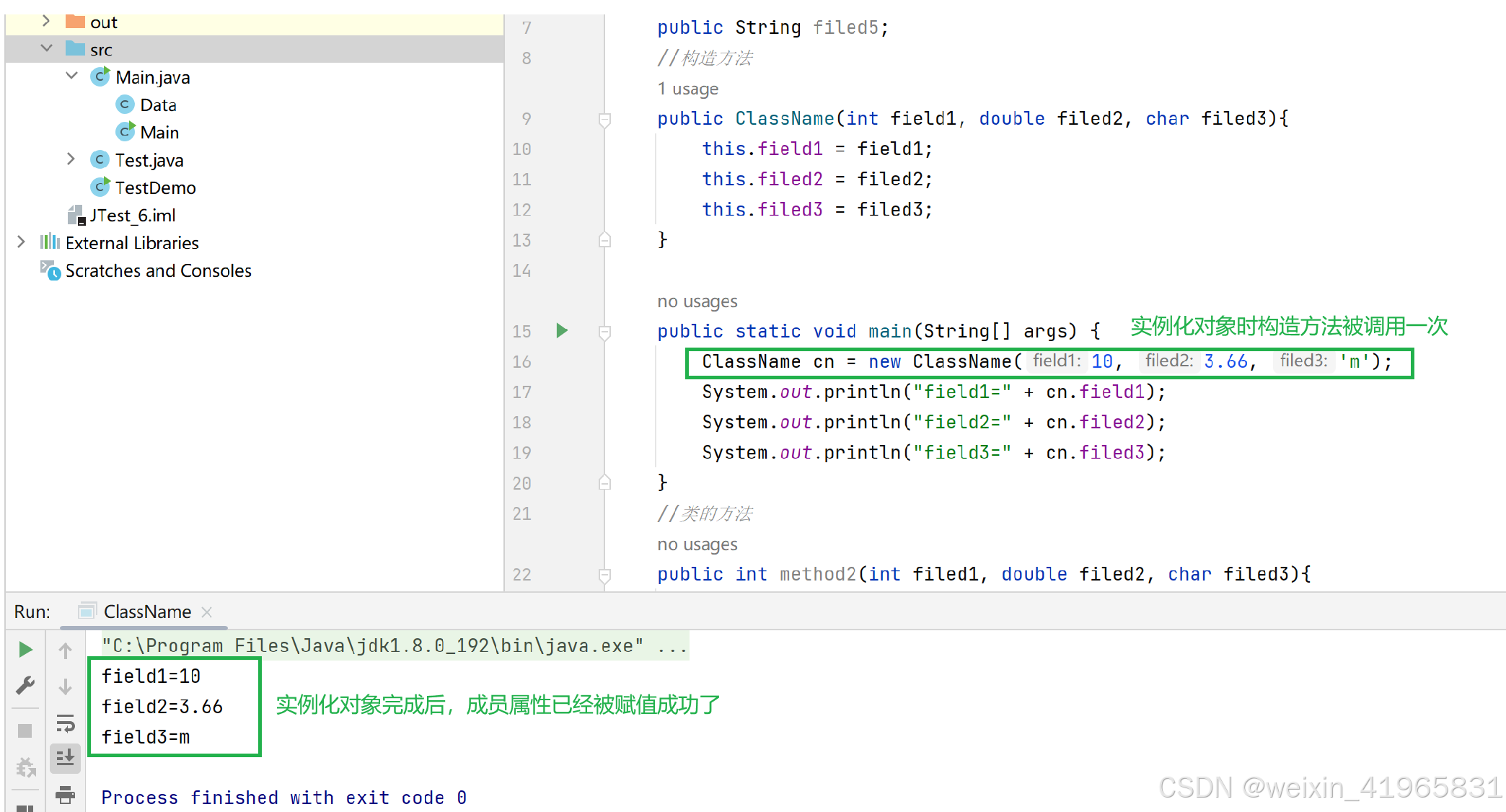
Task: Open run configuration wrench icon
Action: point(25,685)
